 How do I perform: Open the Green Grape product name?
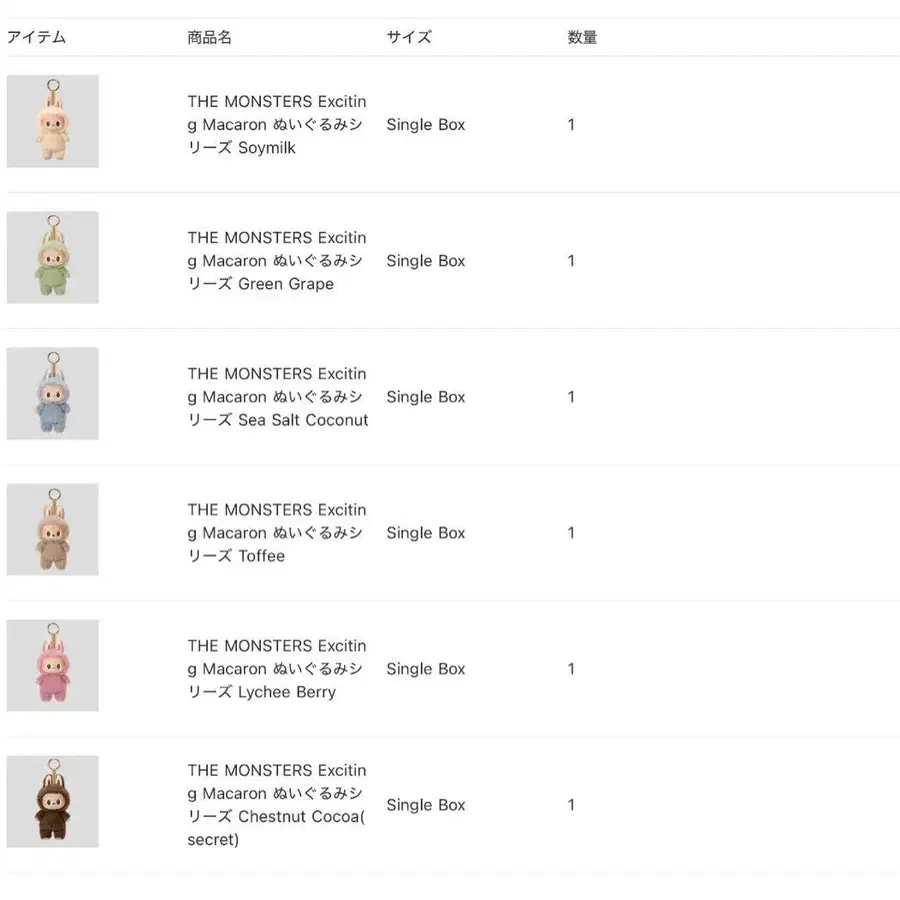pos(277,261)
